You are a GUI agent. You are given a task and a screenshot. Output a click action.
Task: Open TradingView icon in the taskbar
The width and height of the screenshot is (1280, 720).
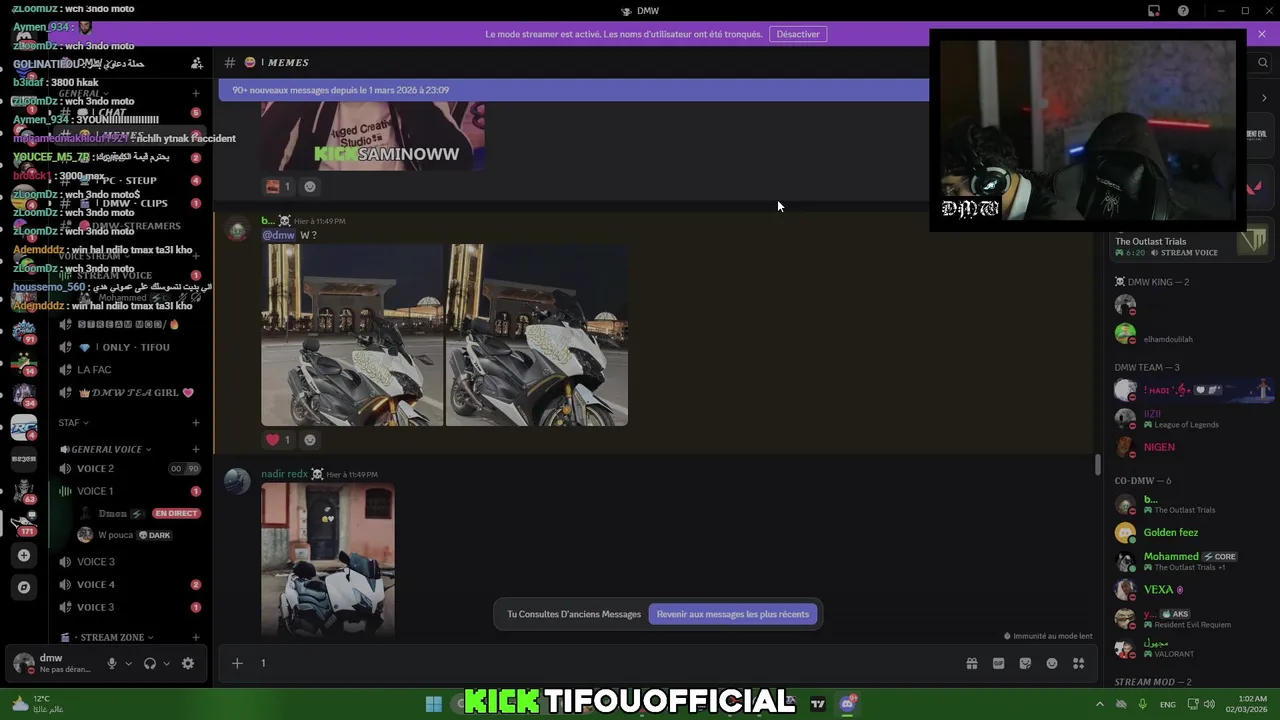(818, 704)
